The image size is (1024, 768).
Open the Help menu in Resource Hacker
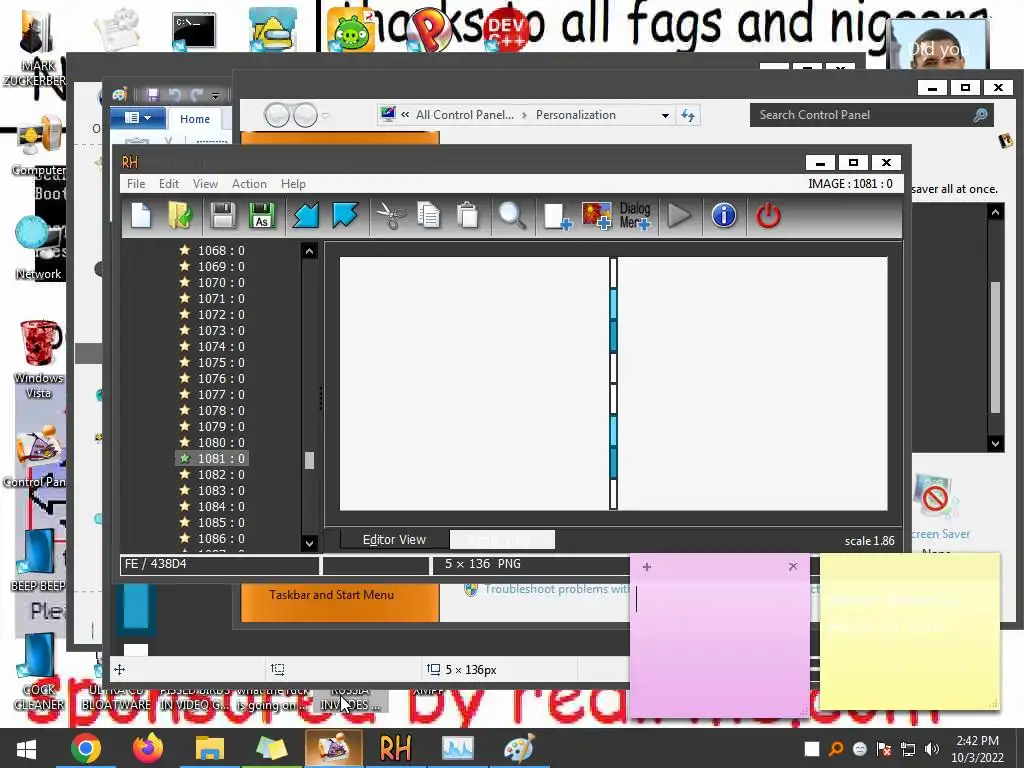tap(293, 184)
